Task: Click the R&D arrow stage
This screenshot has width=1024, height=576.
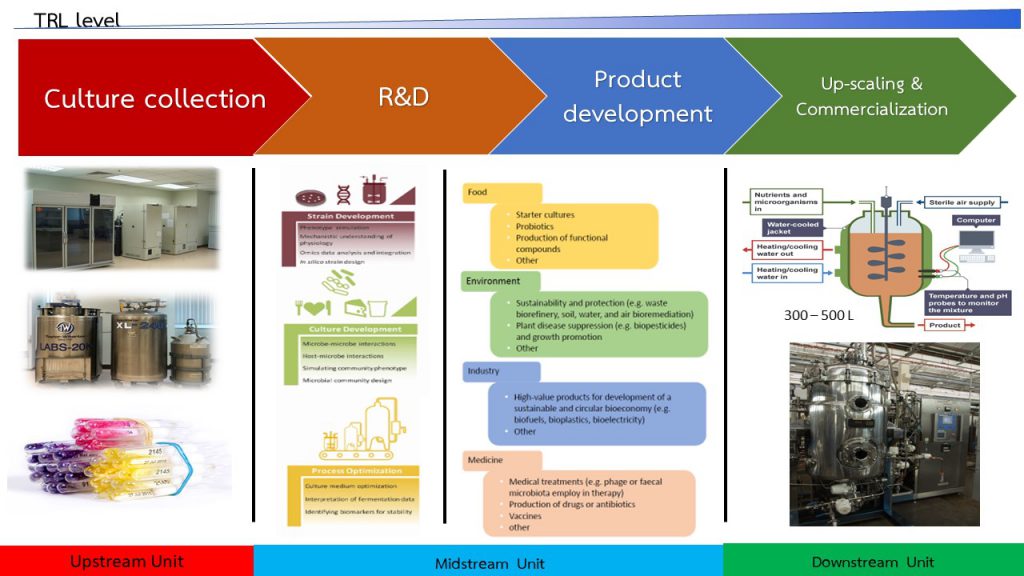Action: point(404,97)
